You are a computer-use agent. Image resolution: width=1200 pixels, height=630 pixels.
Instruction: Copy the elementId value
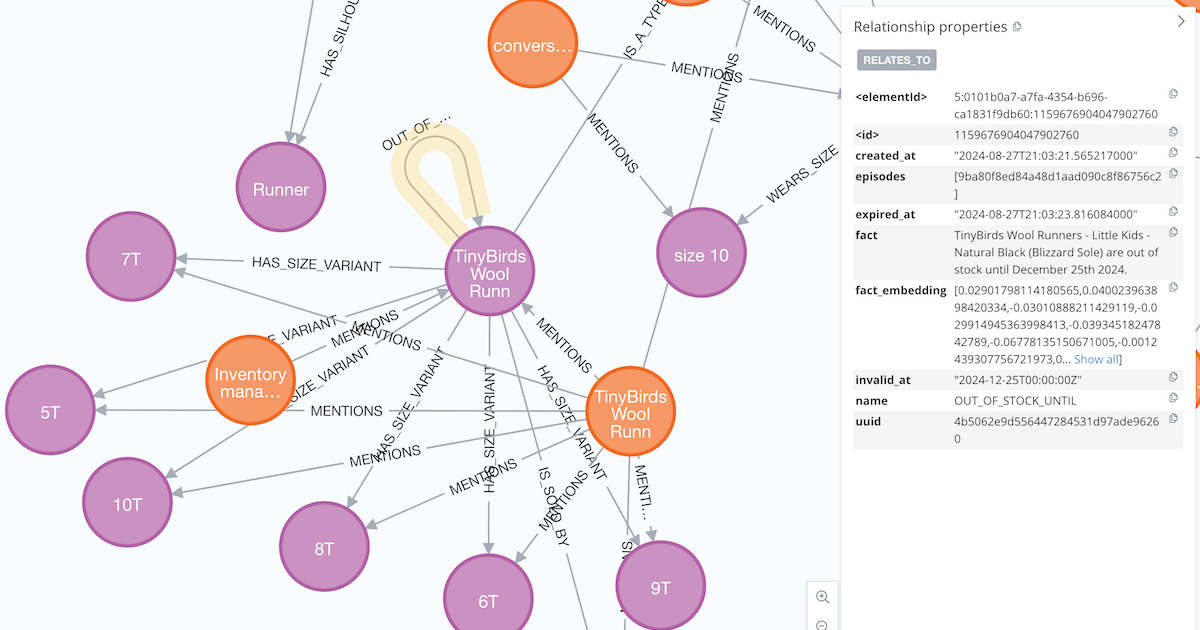pos(1174,95)
